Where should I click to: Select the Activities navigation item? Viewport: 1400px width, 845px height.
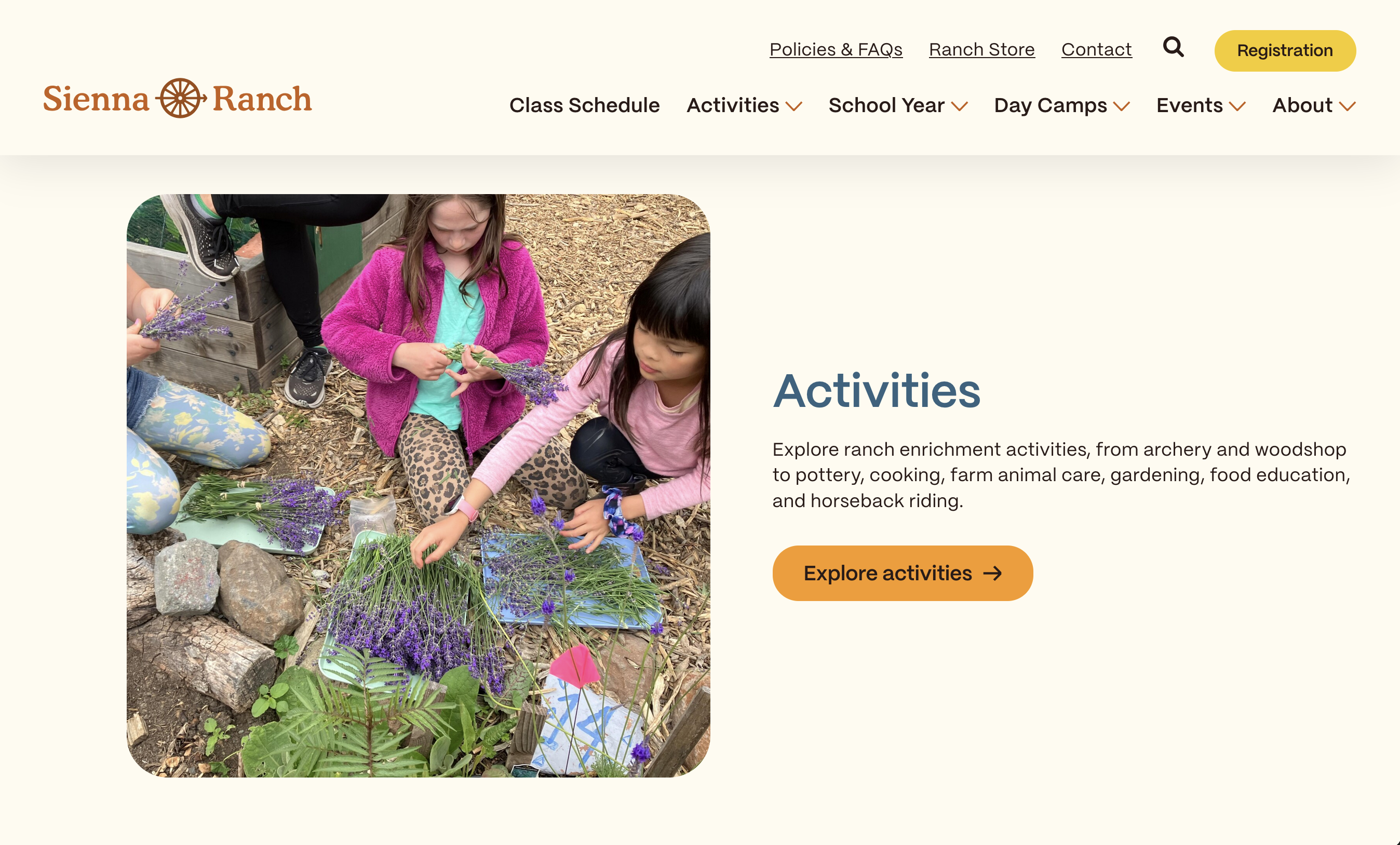pyautogui.click(x=732, y=105)
